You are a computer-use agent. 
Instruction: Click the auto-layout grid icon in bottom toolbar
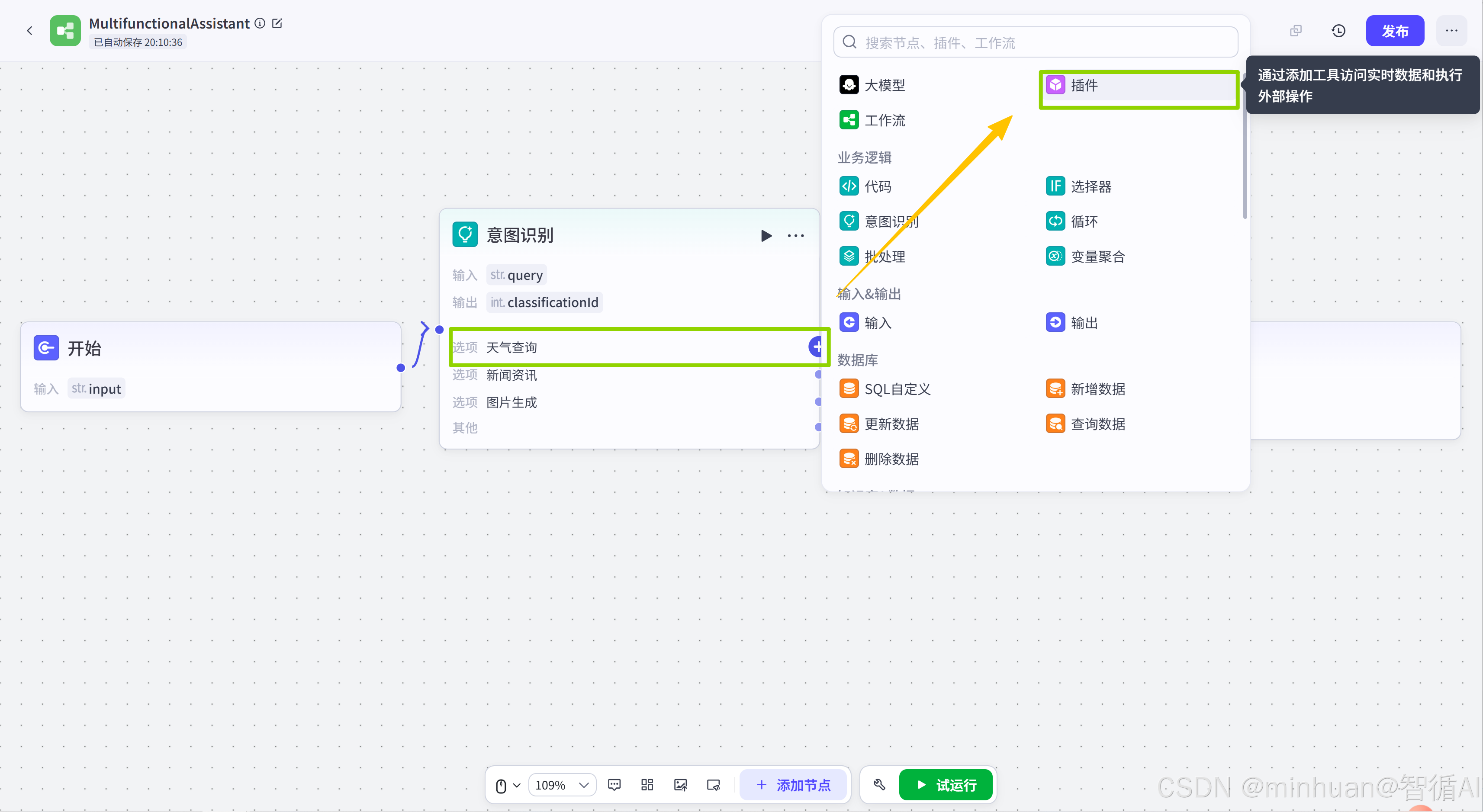point(647,785)
